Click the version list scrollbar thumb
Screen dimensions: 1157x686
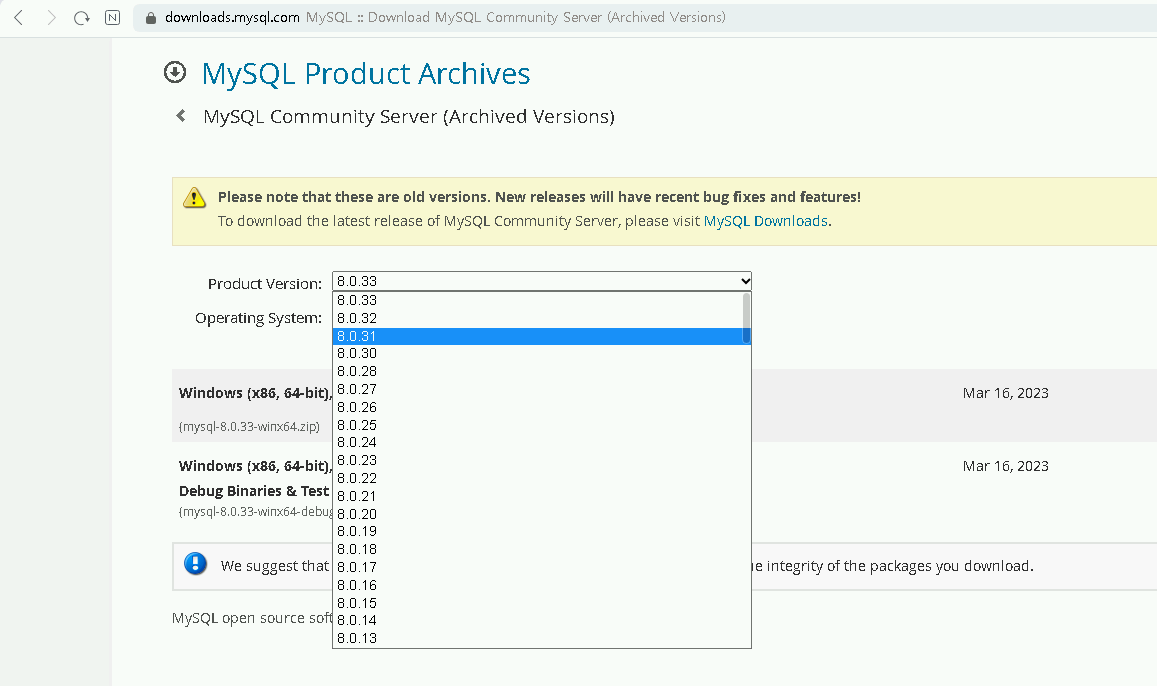click(x=746, y=318)
